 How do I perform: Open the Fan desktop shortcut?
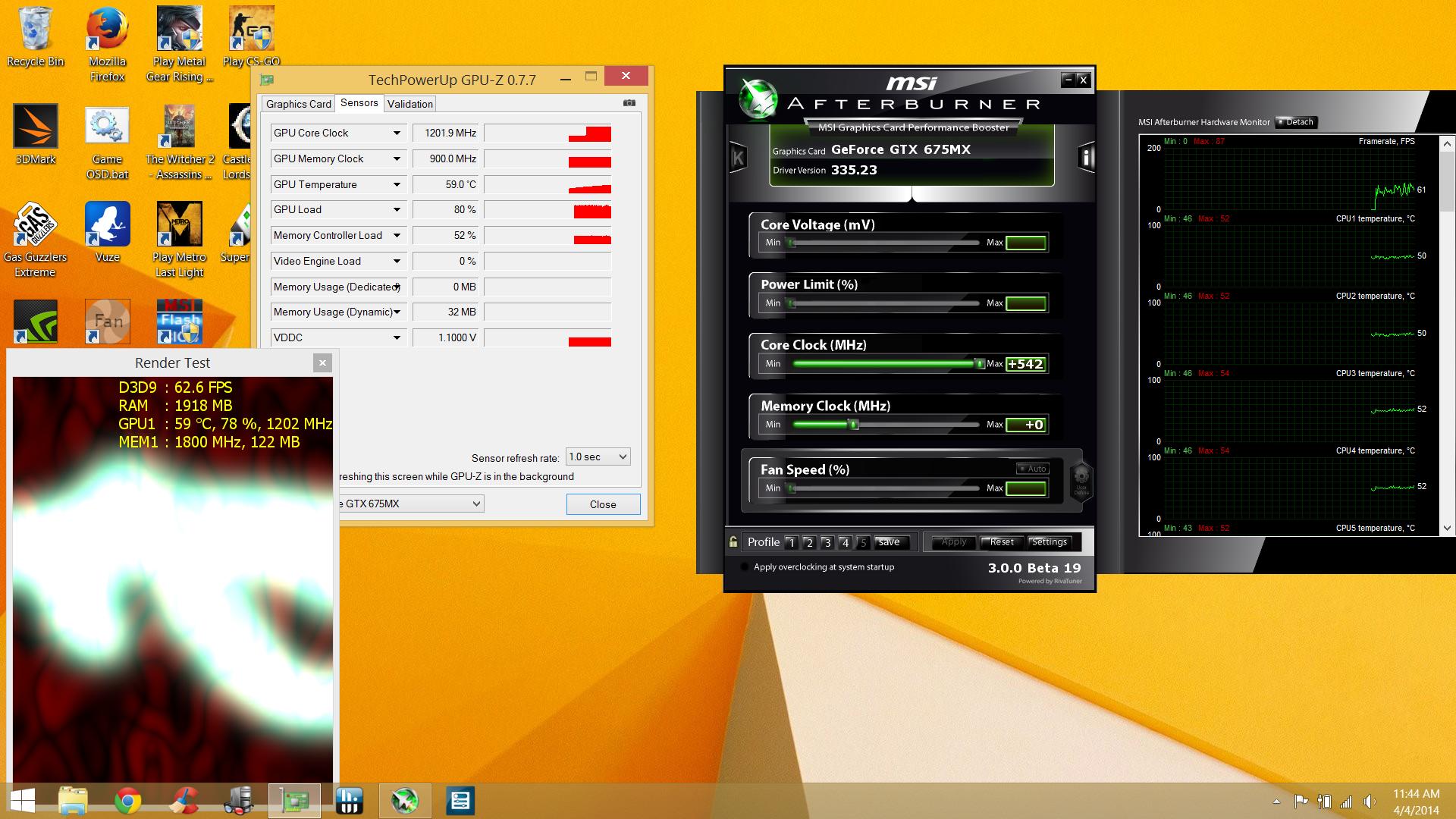click(107, 321)
